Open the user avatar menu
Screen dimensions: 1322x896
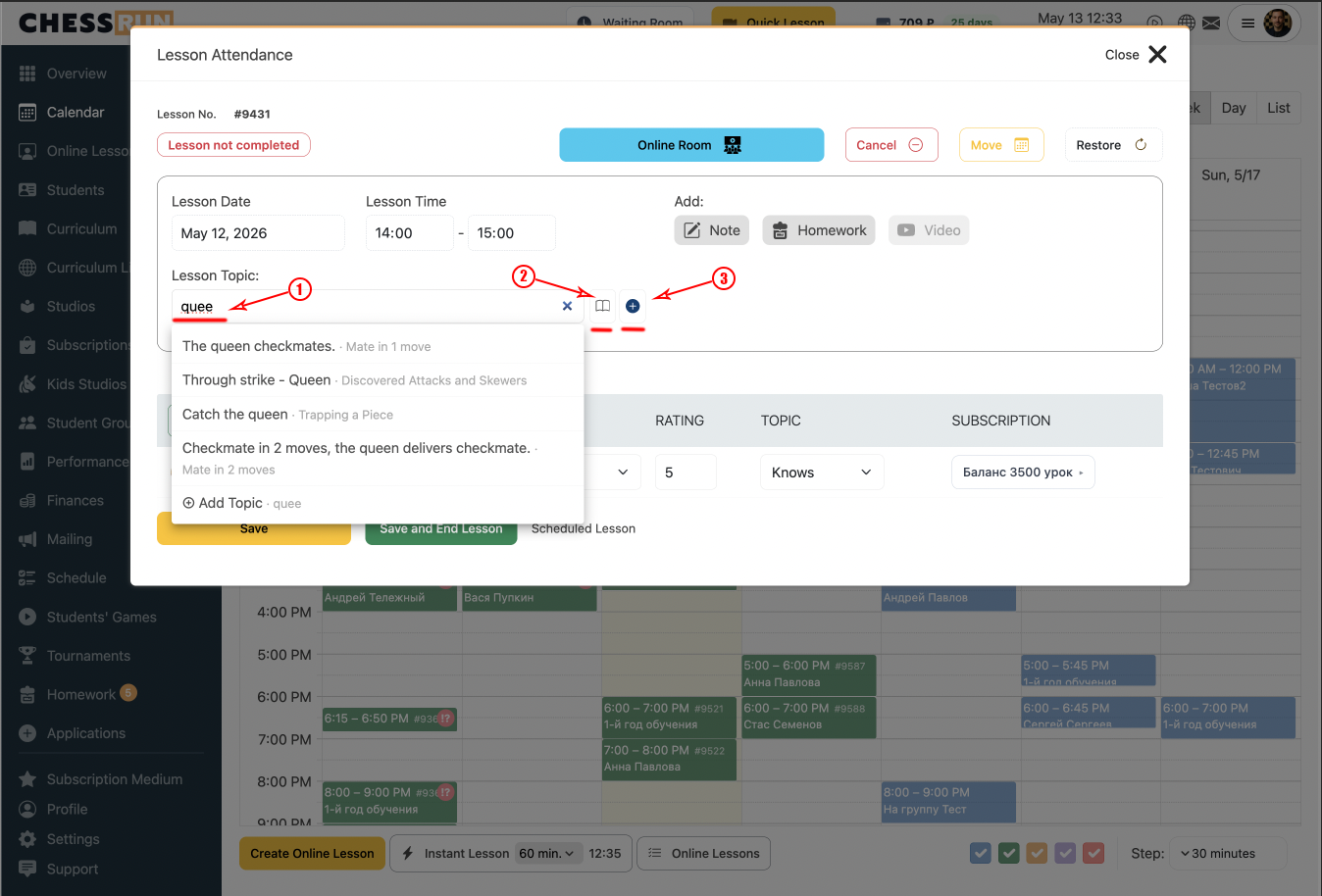coord(1277,23)
